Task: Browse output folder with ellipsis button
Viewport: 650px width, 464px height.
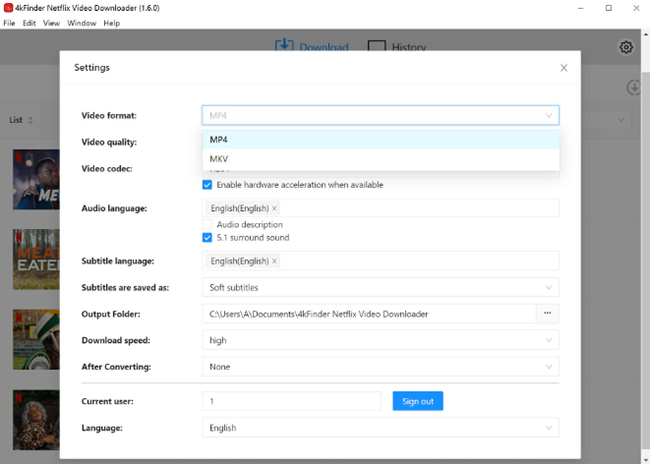Action: coord(547,313)
